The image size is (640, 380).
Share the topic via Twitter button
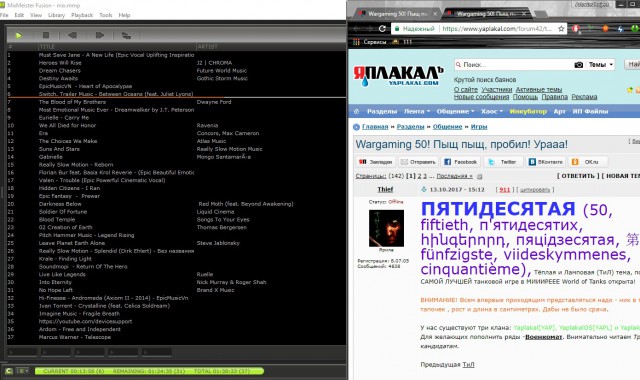(503, 162)
